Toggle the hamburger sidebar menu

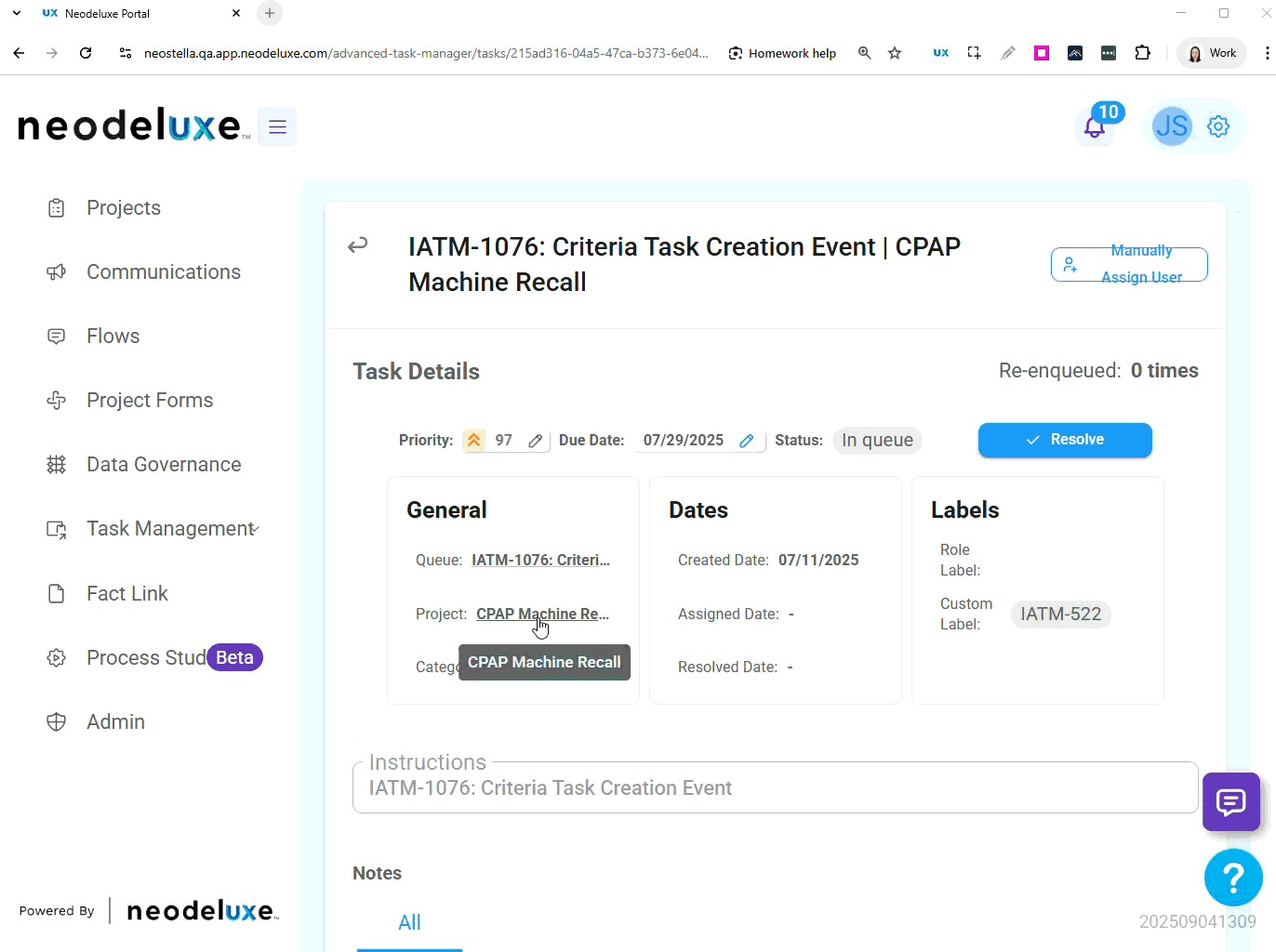tap(277, 127)
